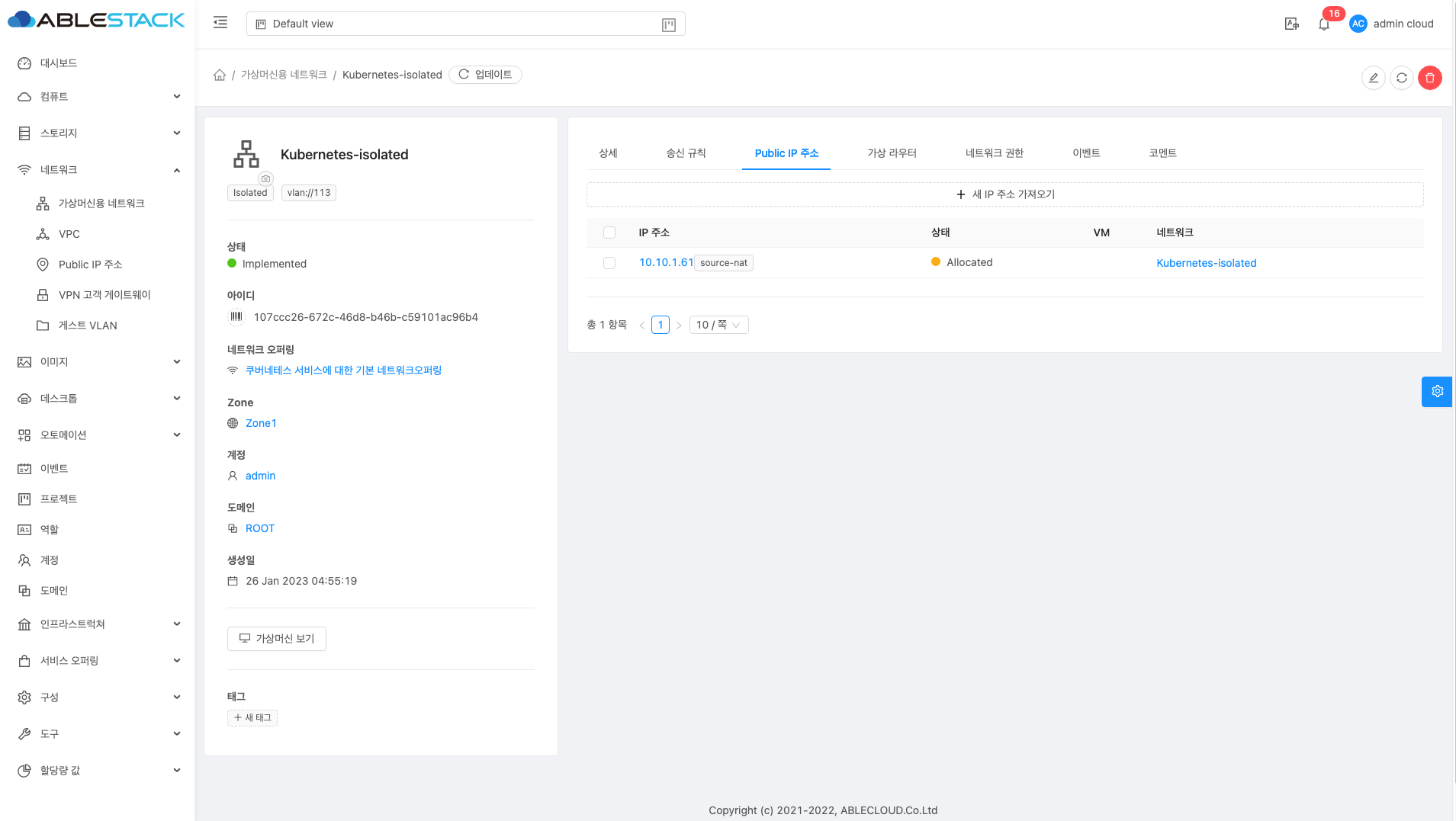The image size is (1456, 821).
Task: Click the edit network pencil icon
Action: coord(1373,78)
